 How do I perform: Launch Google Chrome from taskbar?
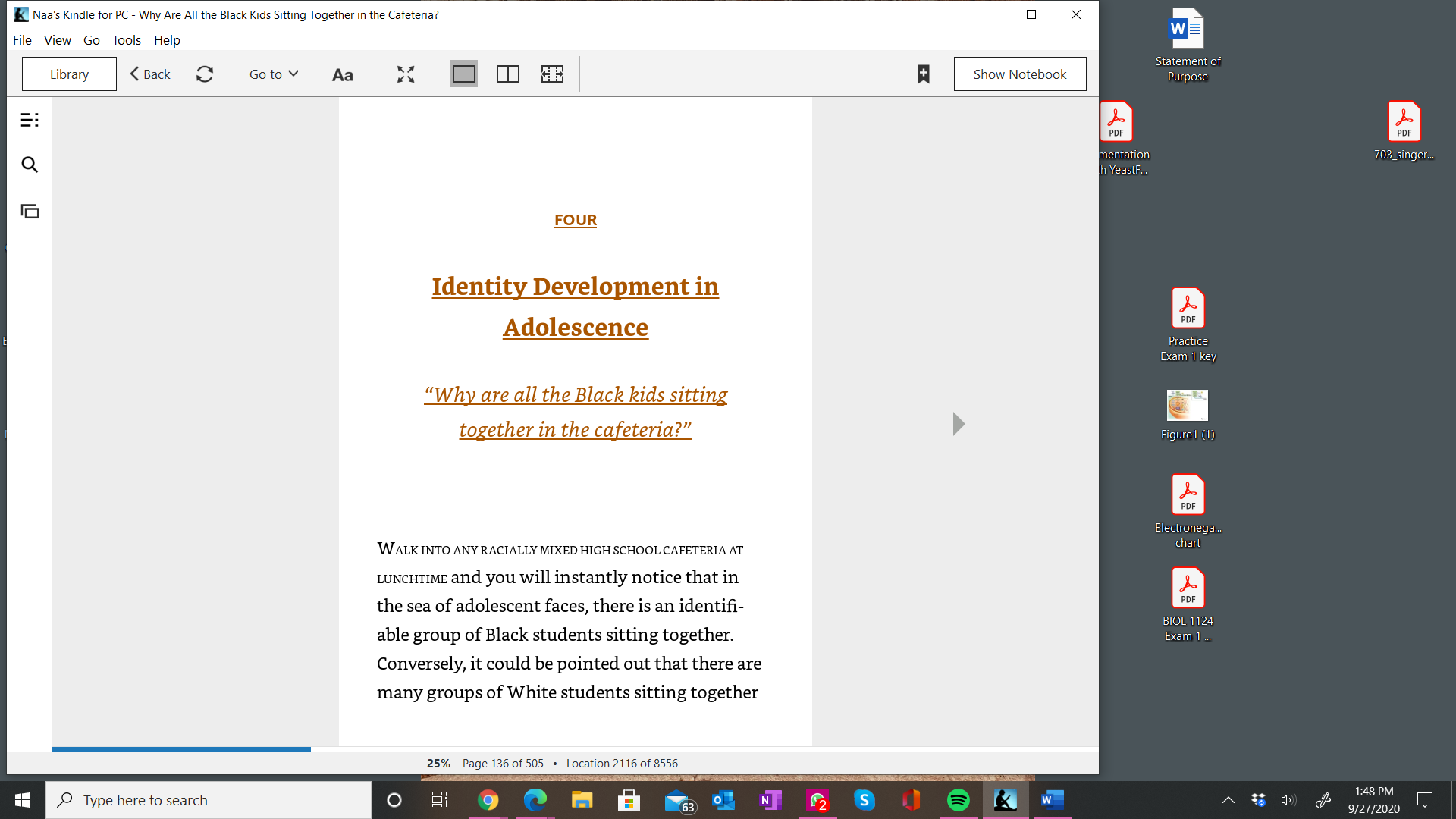(x=488, y=800)
